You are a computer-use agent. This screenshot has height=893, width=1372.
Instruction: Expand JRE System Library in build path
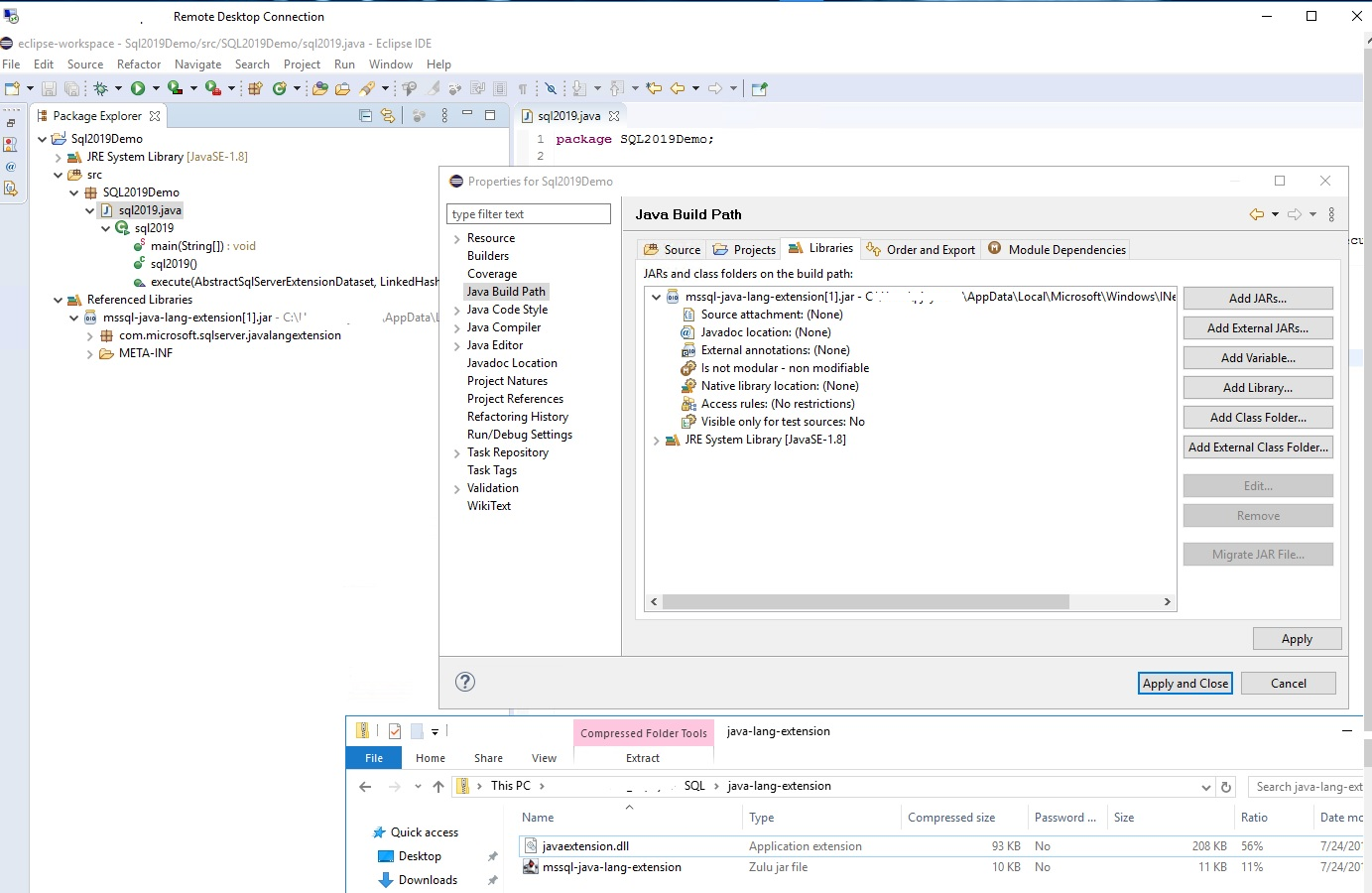(656, 440)
